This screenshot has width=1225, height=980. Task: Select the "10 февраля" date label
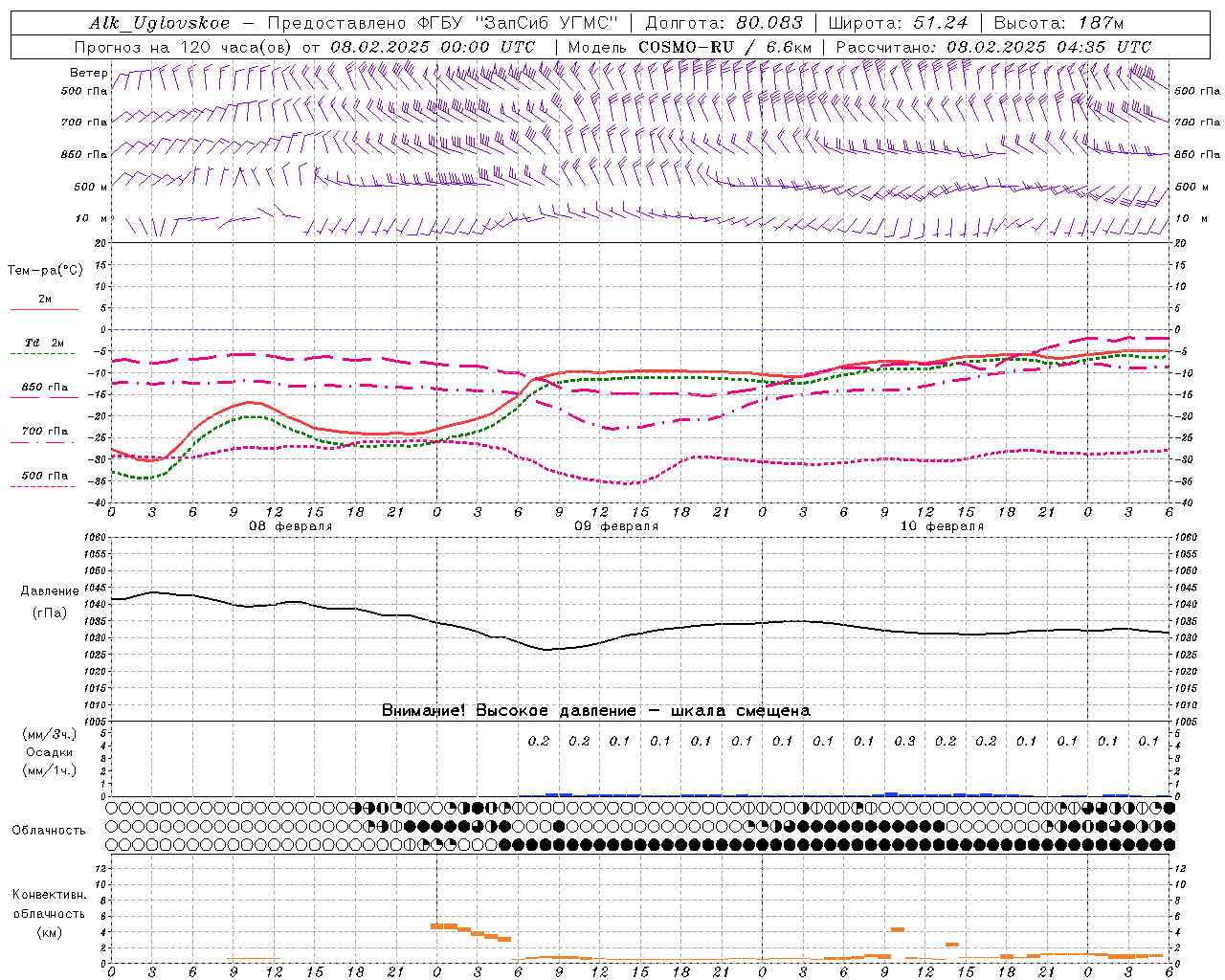[942, 526]
